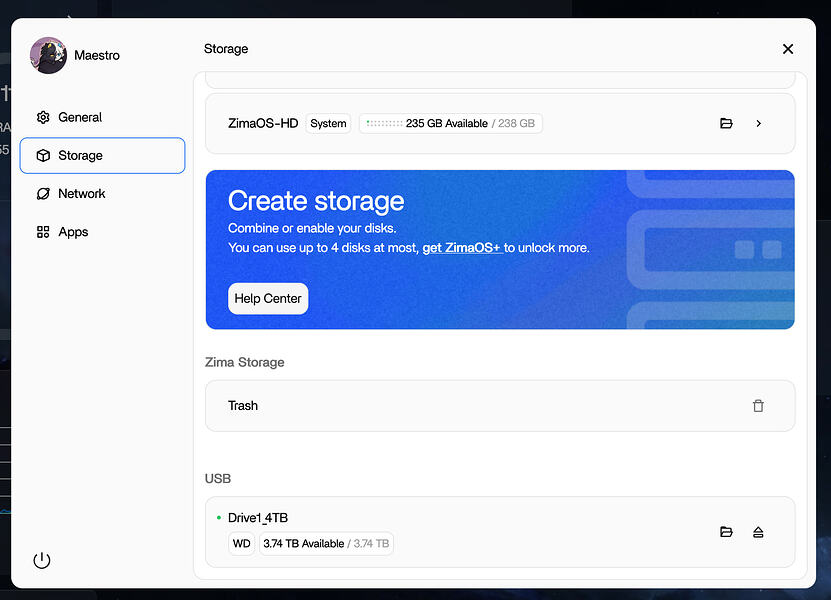Viewport: 831px width, 600px height.
Task: Click the 235 GB Available usage bar
Action: (450, 123)
